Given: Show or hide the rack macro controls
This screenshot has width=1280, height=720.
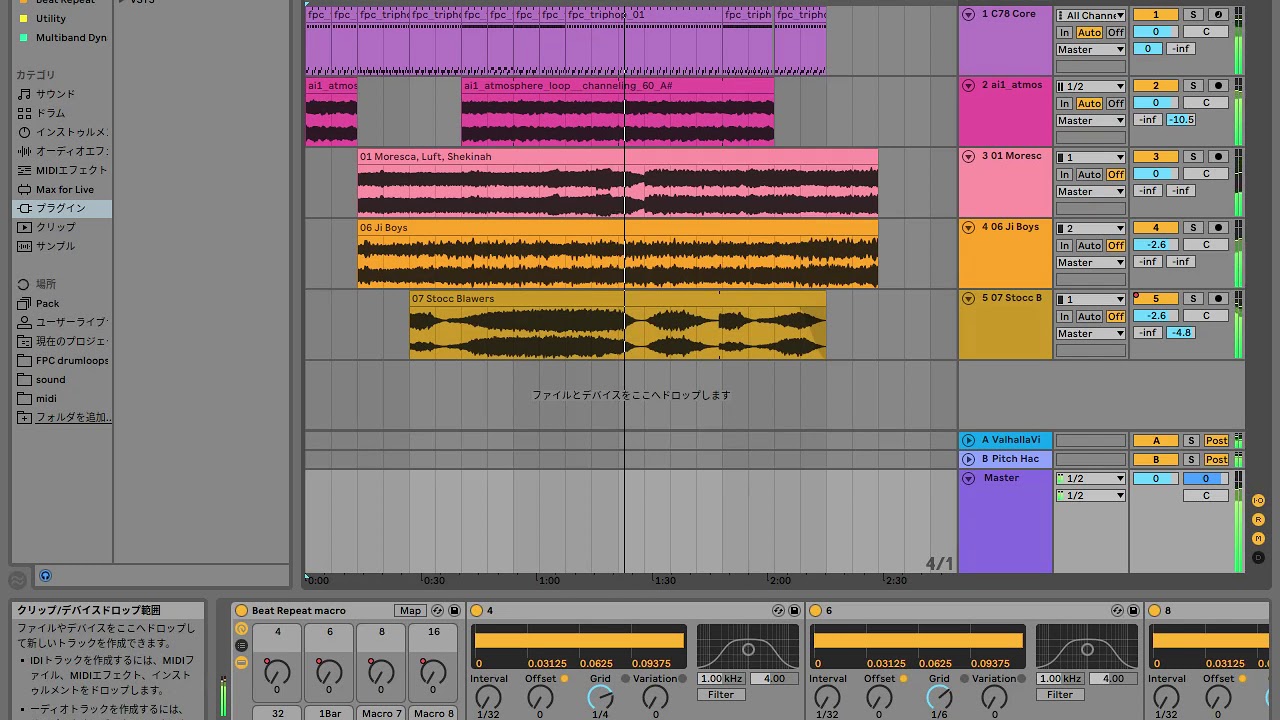Looking at the screenshot, I should tap(241, 629).
